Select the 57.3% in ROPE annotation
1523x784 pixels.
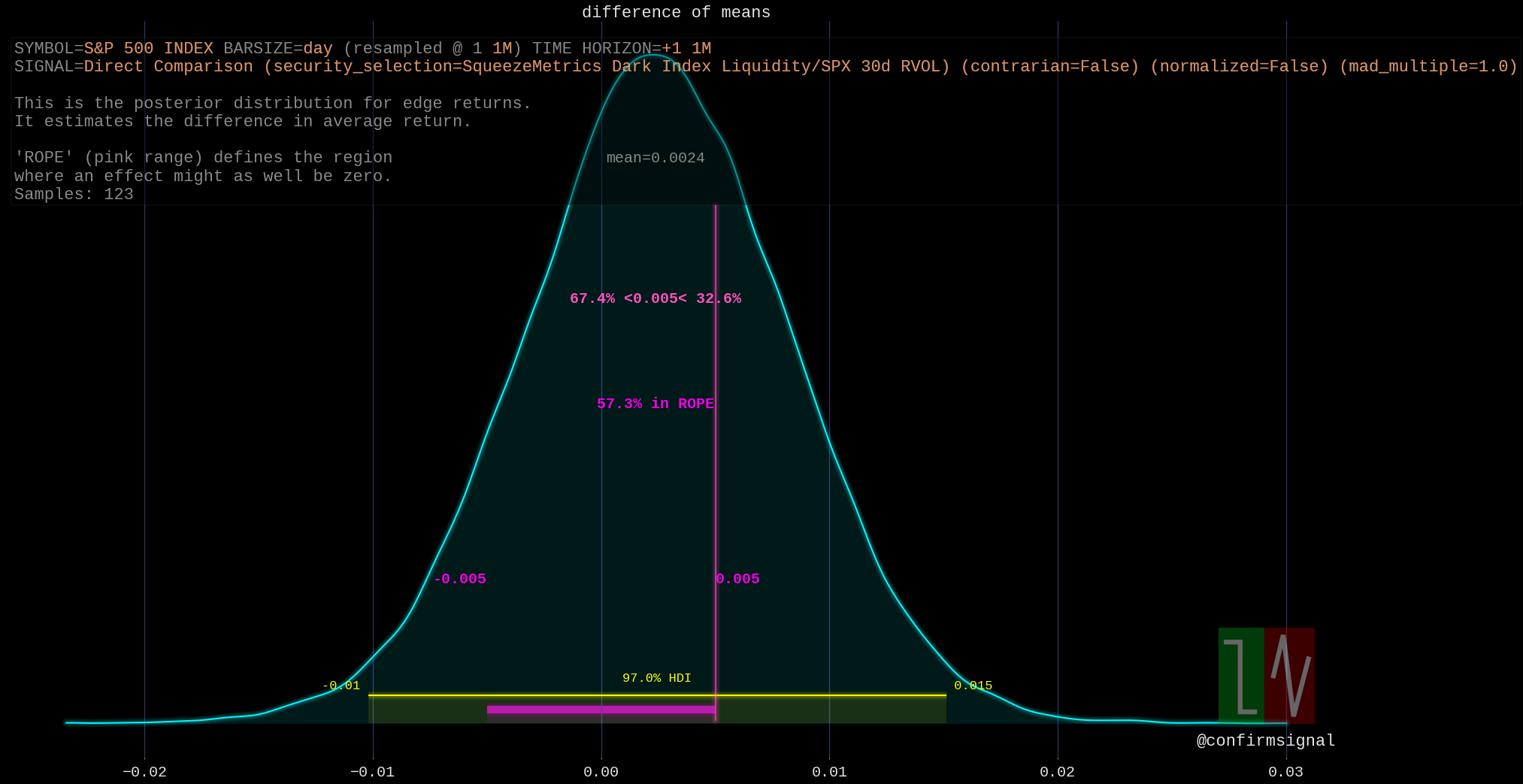pos(655,404)
